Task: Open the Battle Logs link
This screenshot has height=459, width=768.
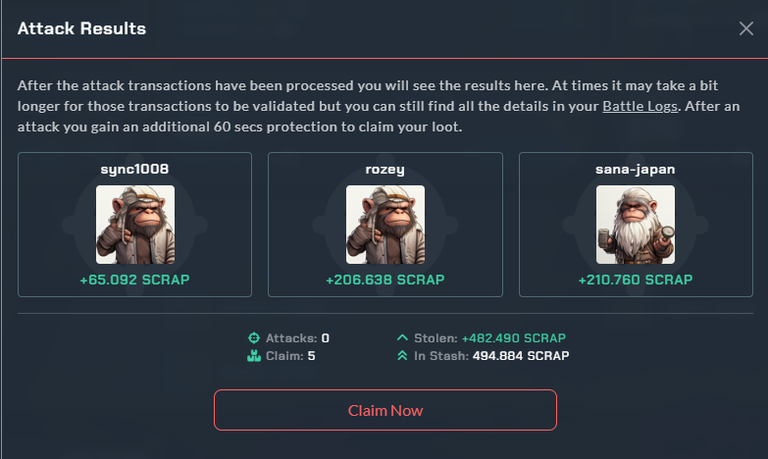Action: 640,106
